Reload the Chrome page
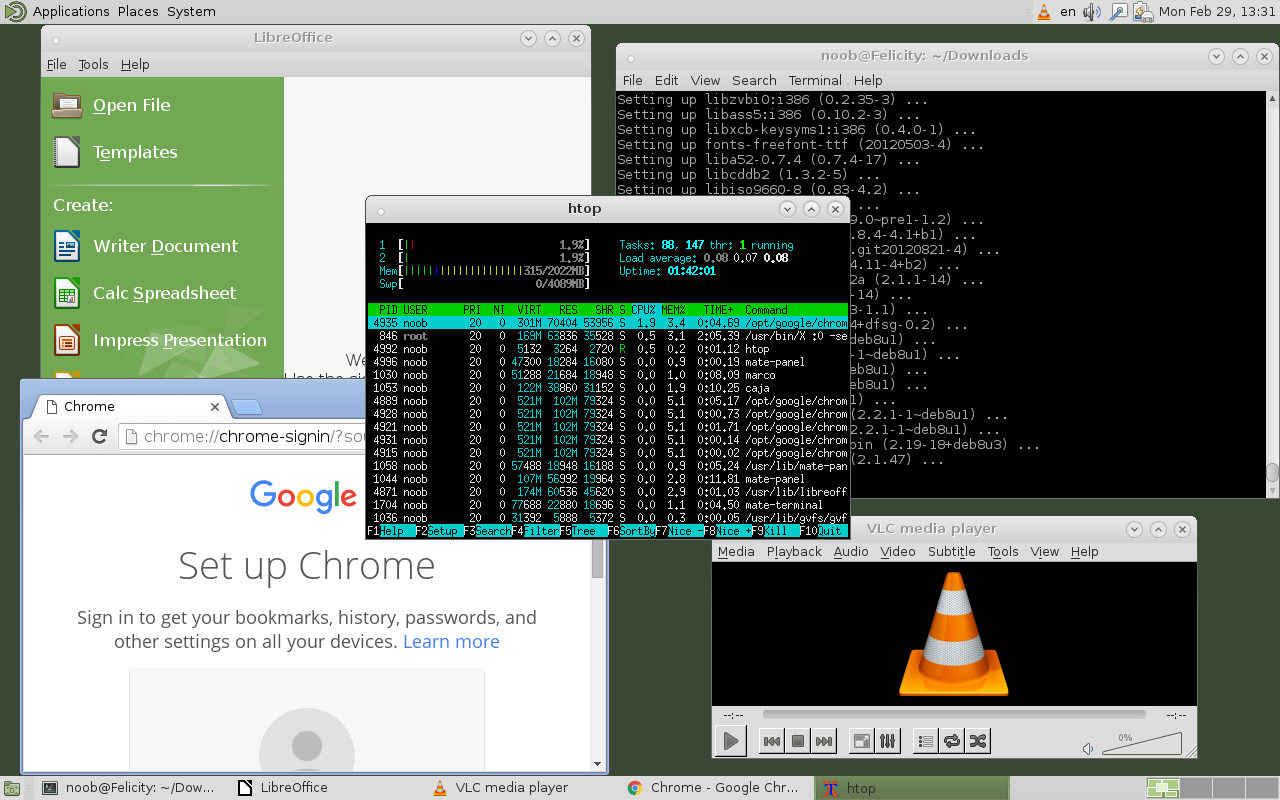1280x800 pixels. (99, 436)
